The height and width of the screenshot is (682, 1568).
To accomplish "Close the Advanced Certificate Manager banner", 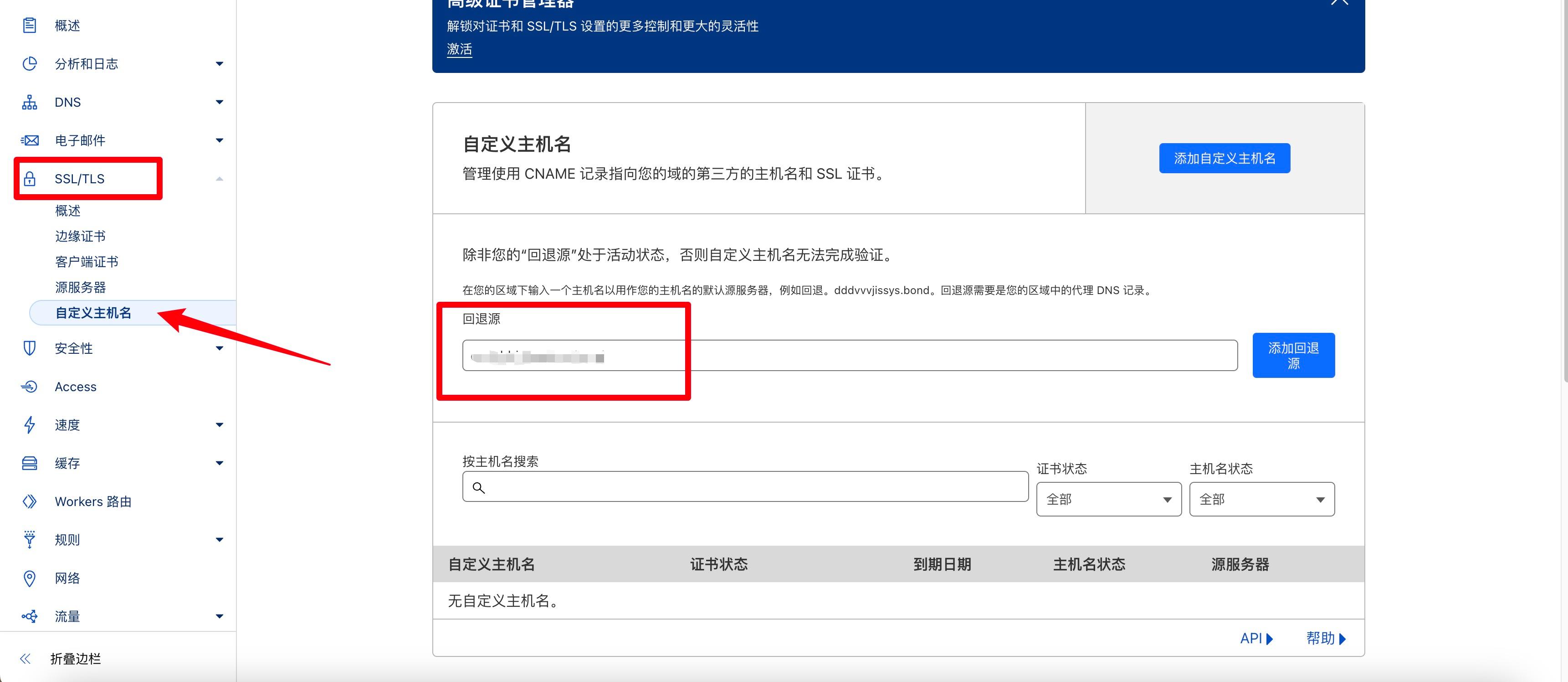I will point(1339,2).
